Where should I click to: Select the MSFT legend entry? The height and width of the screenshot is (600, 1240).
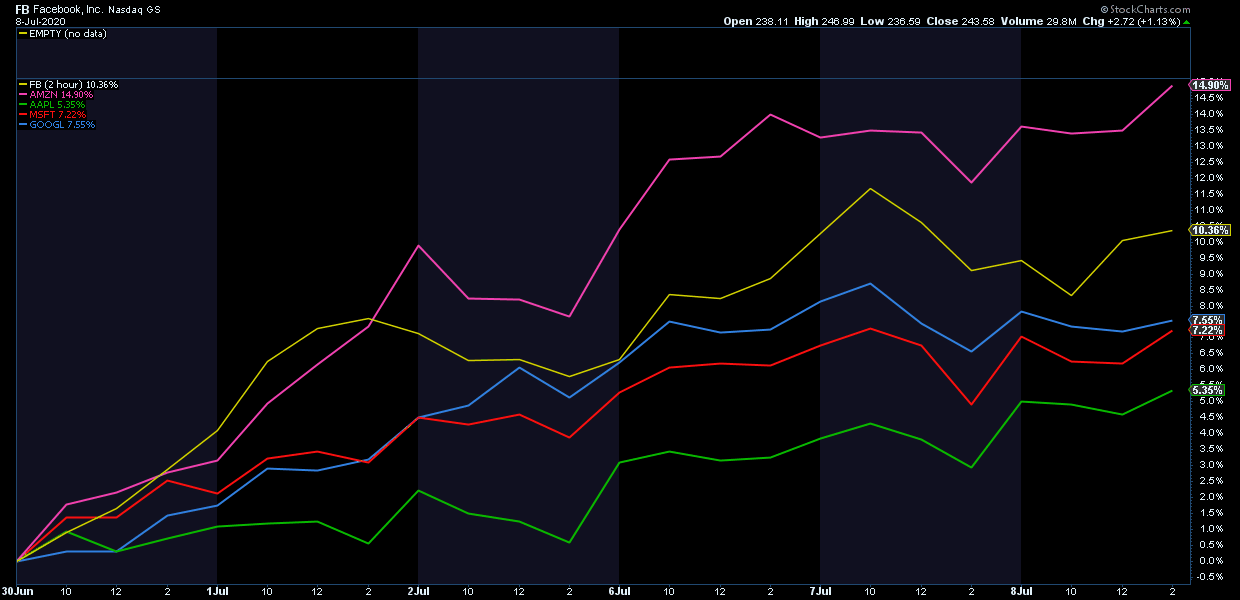[x=58, y=114]
